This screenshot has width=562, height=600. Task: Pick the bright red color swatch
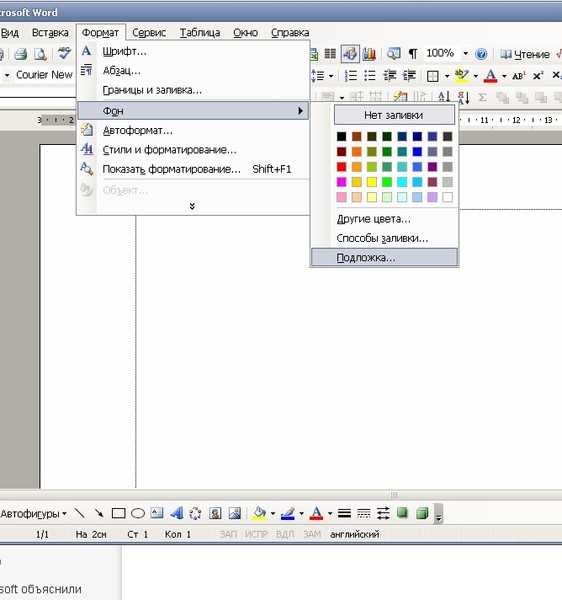pos(341,167)
